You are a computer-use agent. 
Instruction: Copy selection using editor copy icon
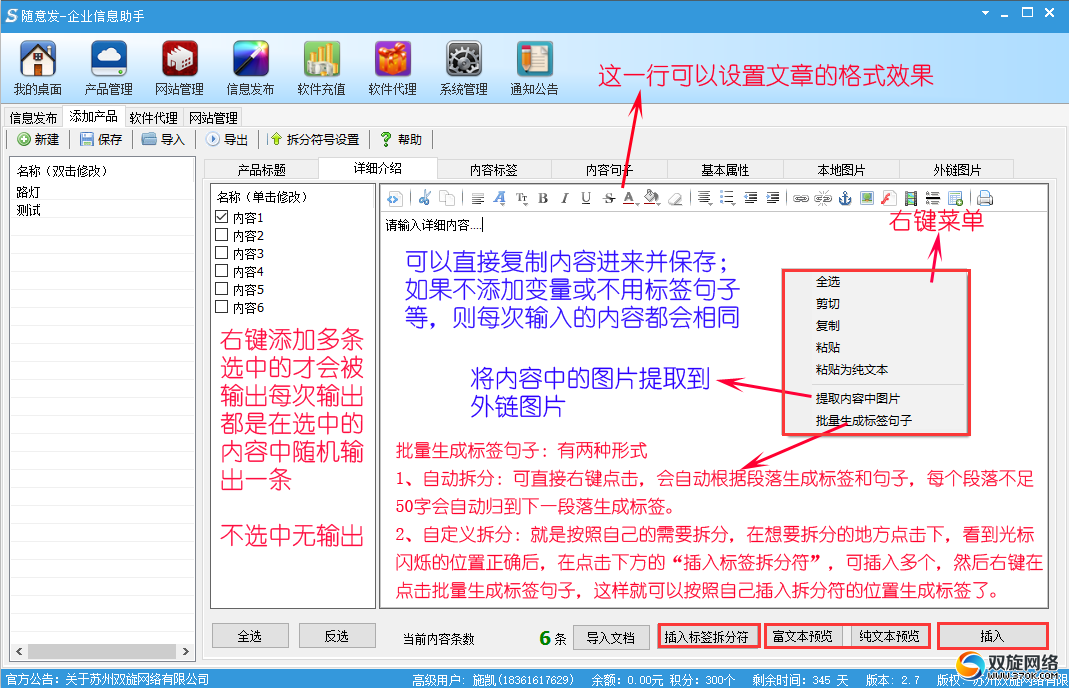pyautogui.click(x=447, y=198)
